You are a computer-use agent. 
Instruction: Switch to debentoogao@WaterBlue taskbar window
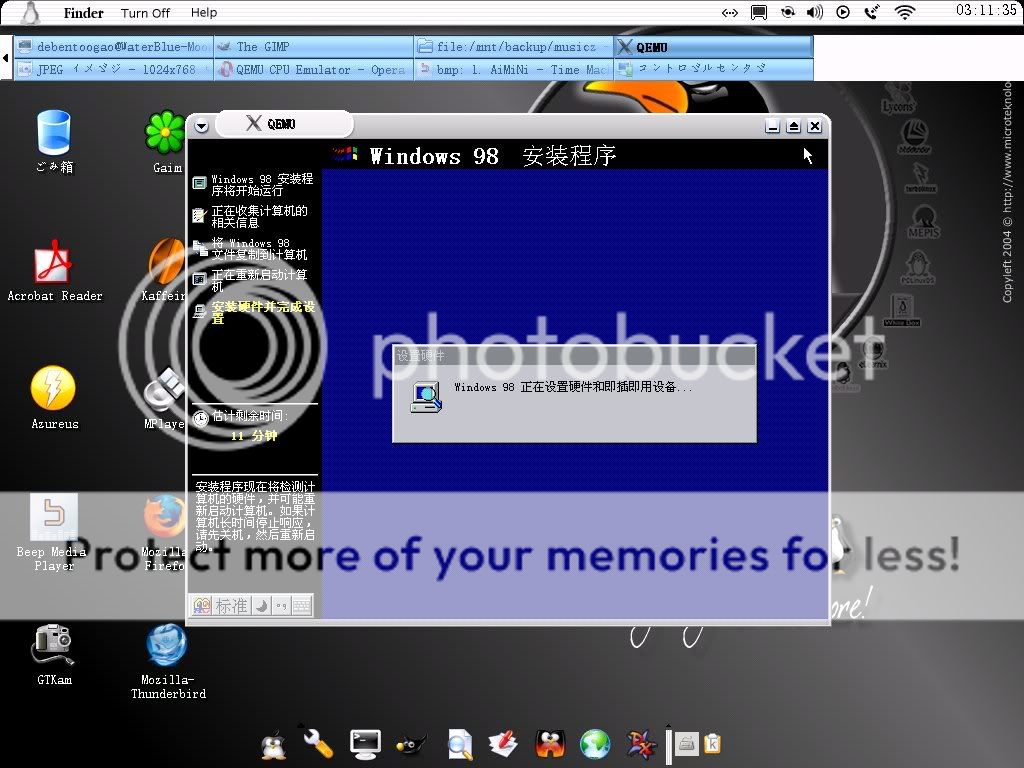114,46
